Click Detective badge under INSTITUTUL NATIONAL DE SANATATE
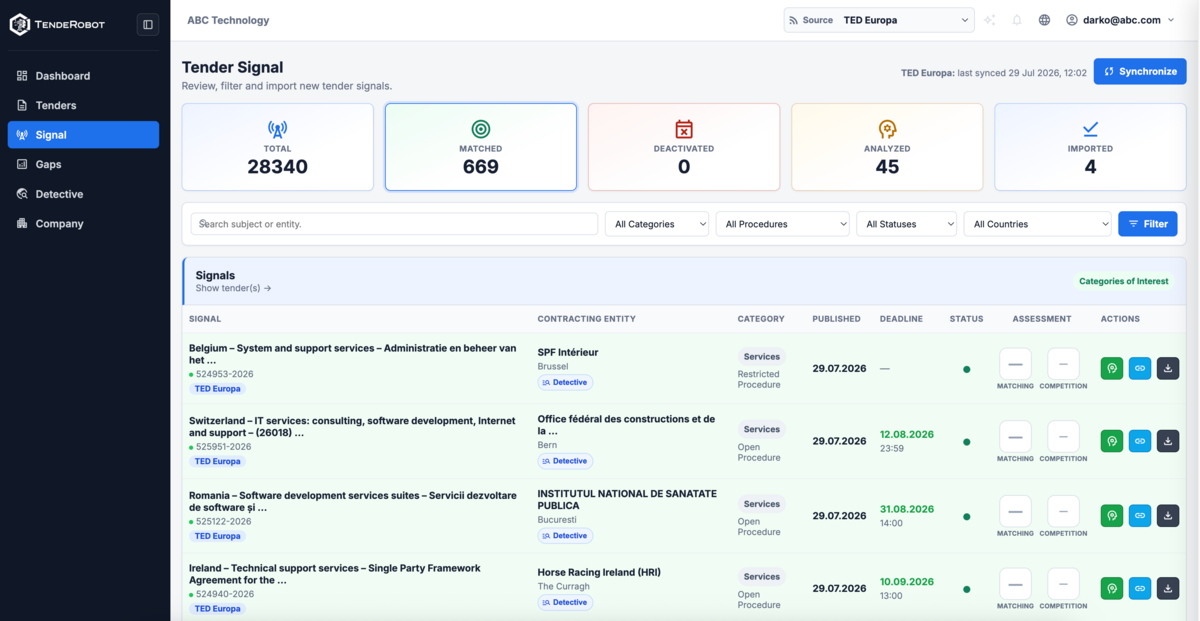The height and width of the screenshot is (621, 1200). [x=565, y=536]
